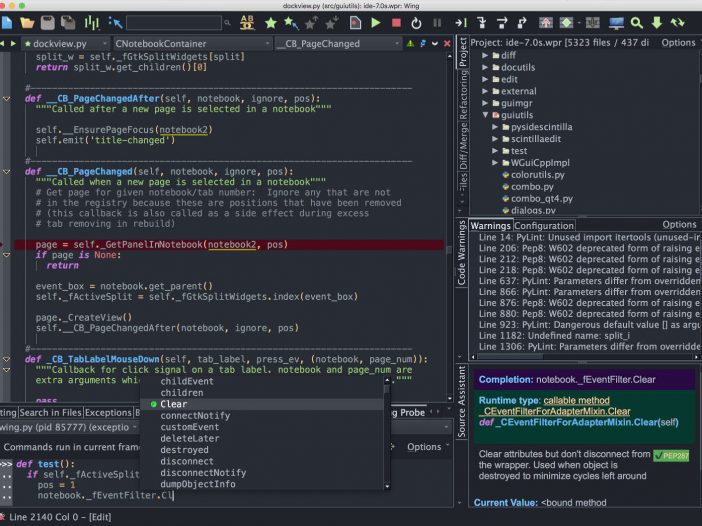This screenshot has height=526, width=702.
Task: Select the Configuration tab
Action: pos(544,226)
